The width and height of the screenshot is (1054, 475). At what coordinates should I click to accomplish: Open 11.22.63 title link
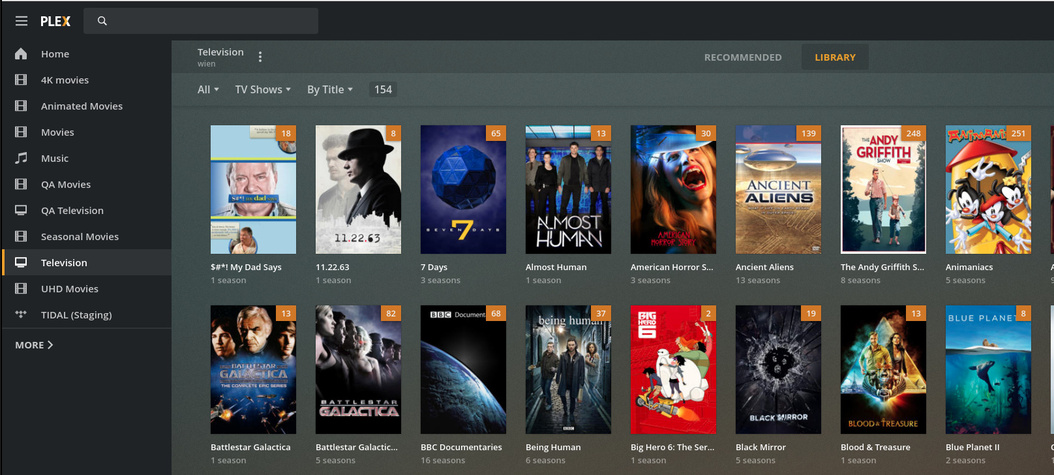click(x=332, y=267)
